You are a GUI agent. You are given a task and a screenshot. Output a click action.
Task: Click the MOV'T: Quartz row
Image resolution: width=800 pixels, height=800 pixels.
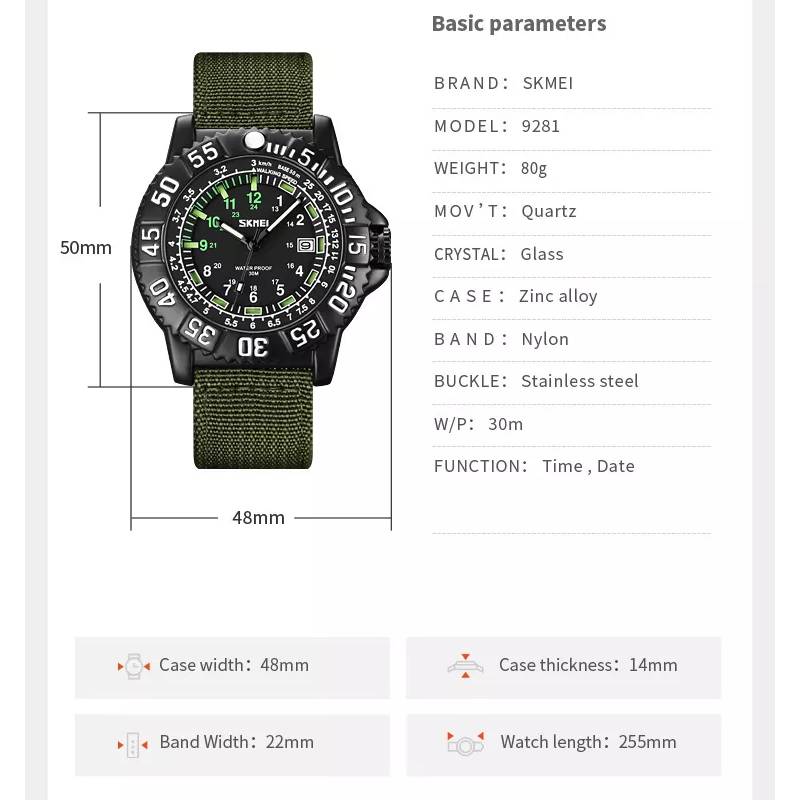click(x=571, y=211)
